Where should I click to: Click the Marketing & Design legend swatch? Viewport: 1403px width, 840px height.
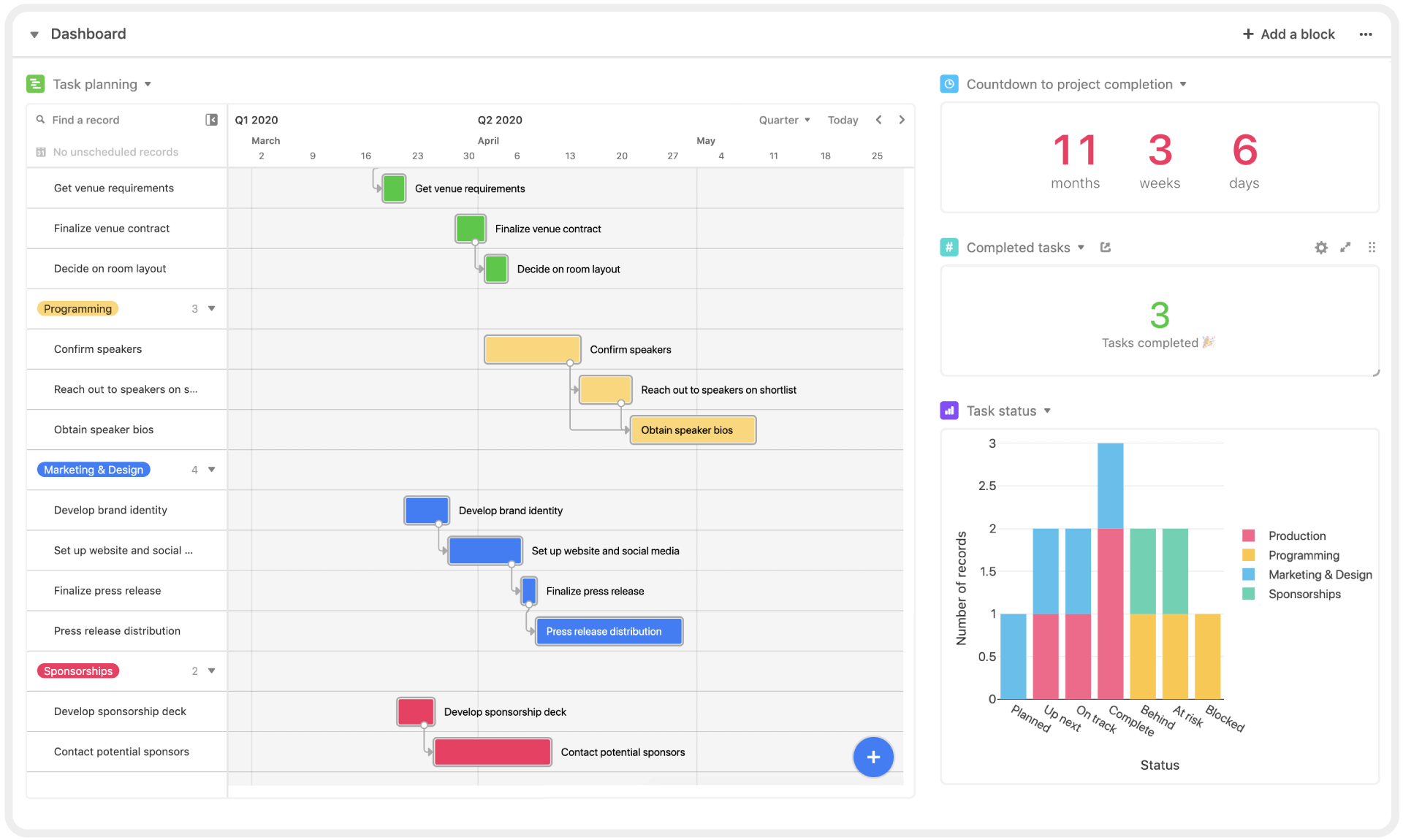tap(1249, 575)
